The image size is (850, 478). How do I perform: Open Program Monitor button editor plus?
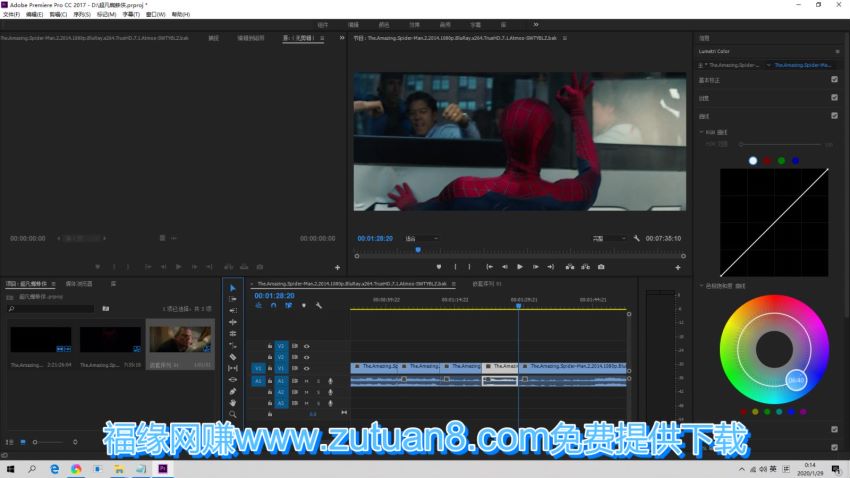pyautogui.click(x=678, y=267)
